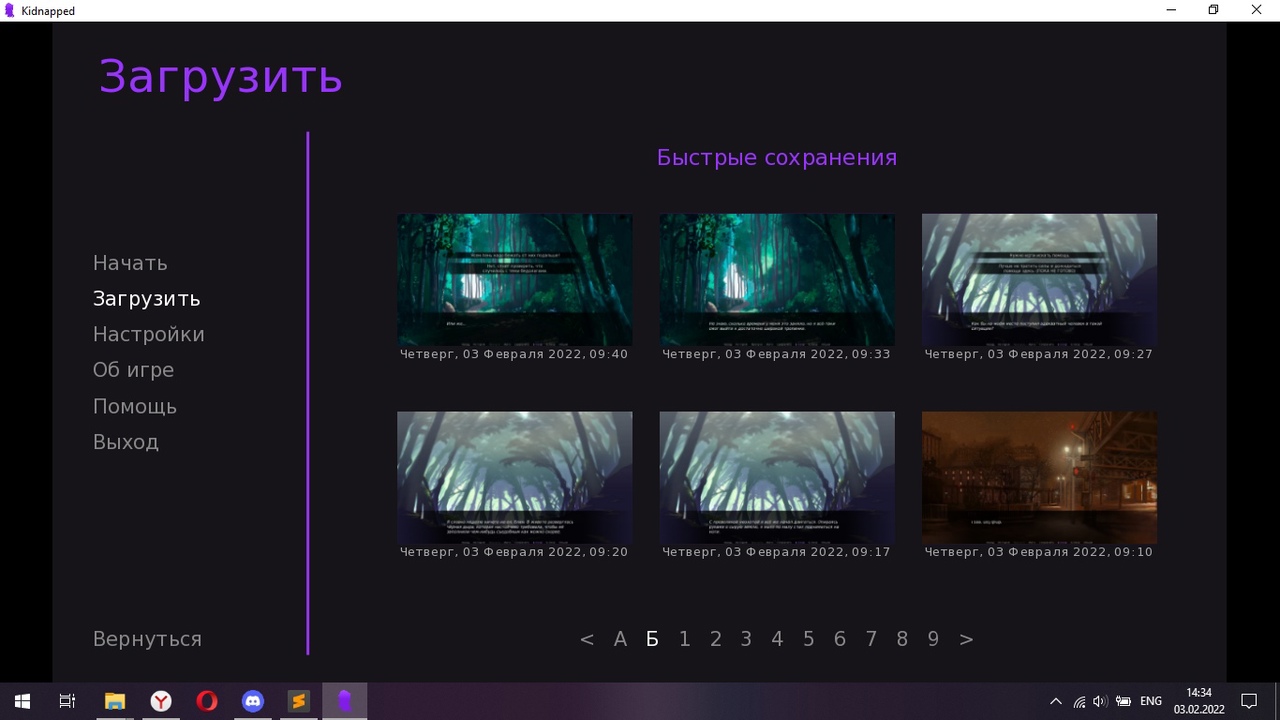Click the Windows Start button
This screenshot has height=720, width=1280.
tap(22, 701)
